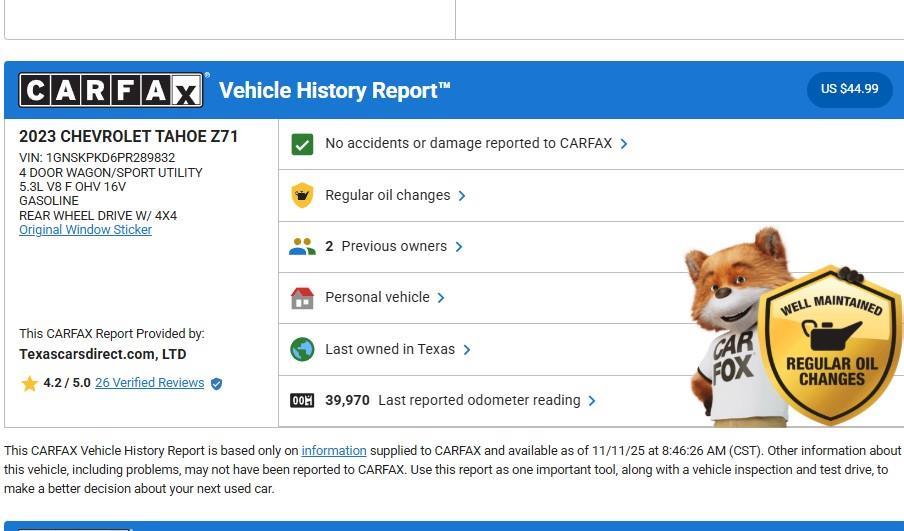Expand the last reported odometer chevron
Image resolution: width=904 pixels, height=531 pixels.
(592, 401)
